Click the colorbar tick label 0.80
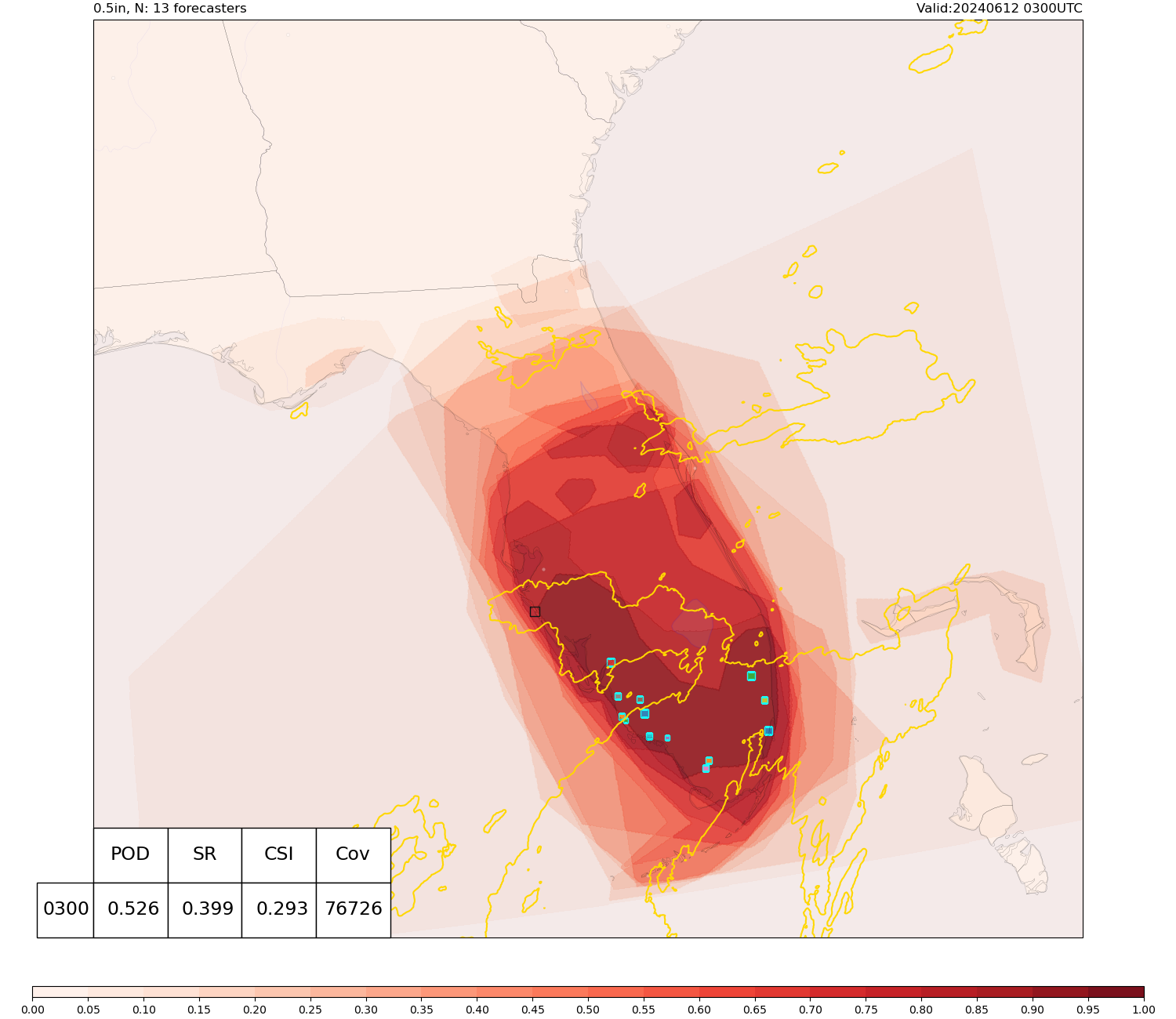 (922, 1010)
